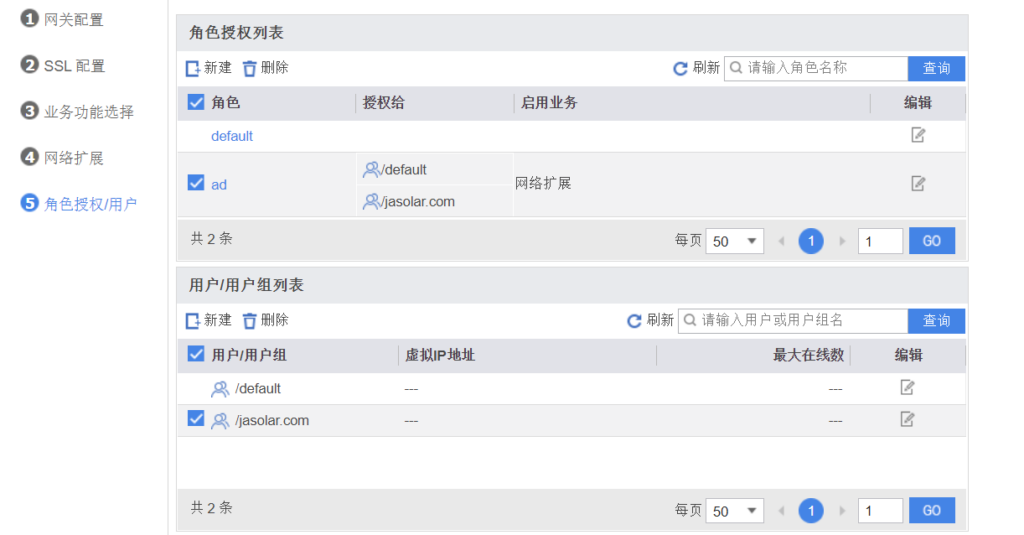Open per-page dropdown in role list
Image resolution: width=1024 pixels, height=535 pixels.
click(734, 241)
